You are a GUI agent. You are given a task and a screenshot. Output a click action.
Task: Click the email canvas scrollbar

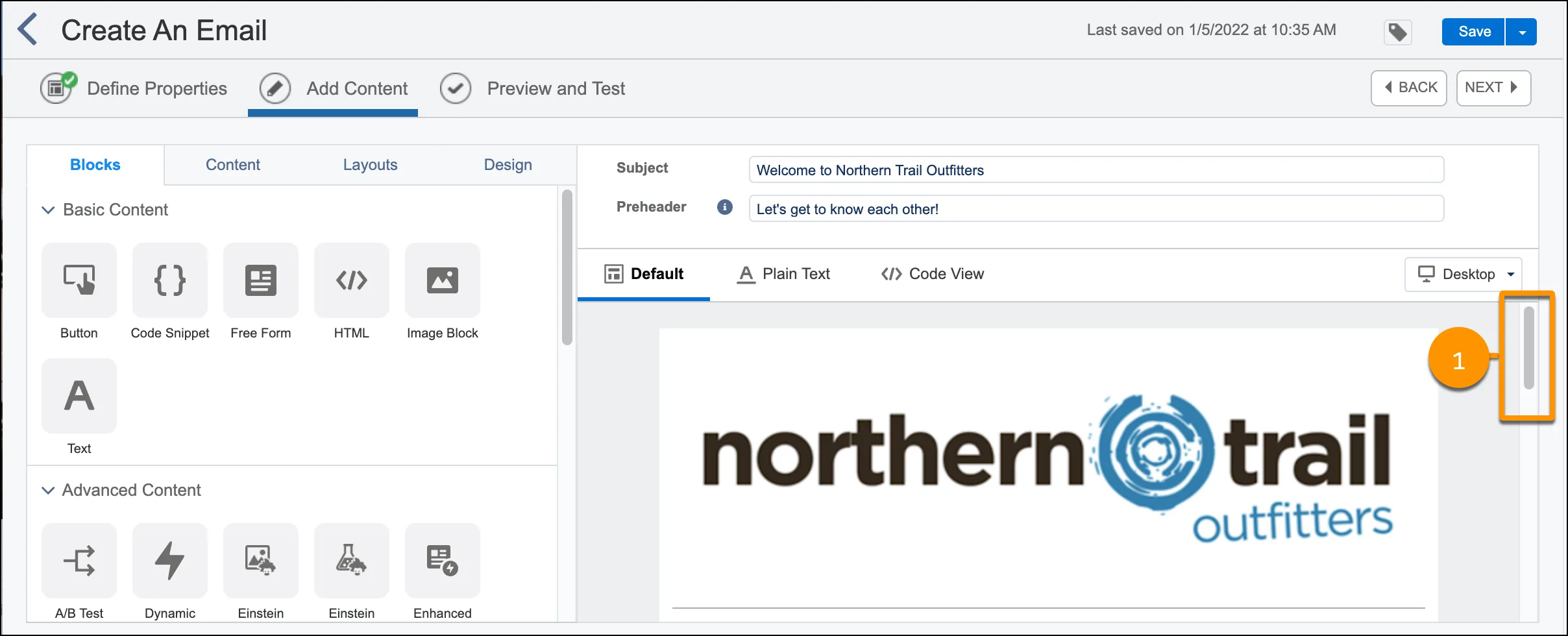coord(1529,348)
